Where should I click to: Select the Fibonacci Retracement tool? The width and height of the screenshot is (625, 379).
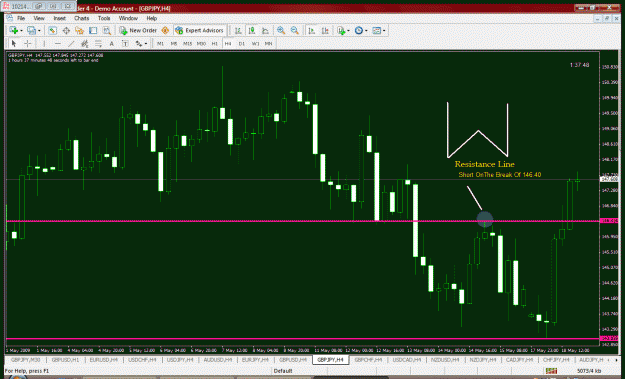98,43
